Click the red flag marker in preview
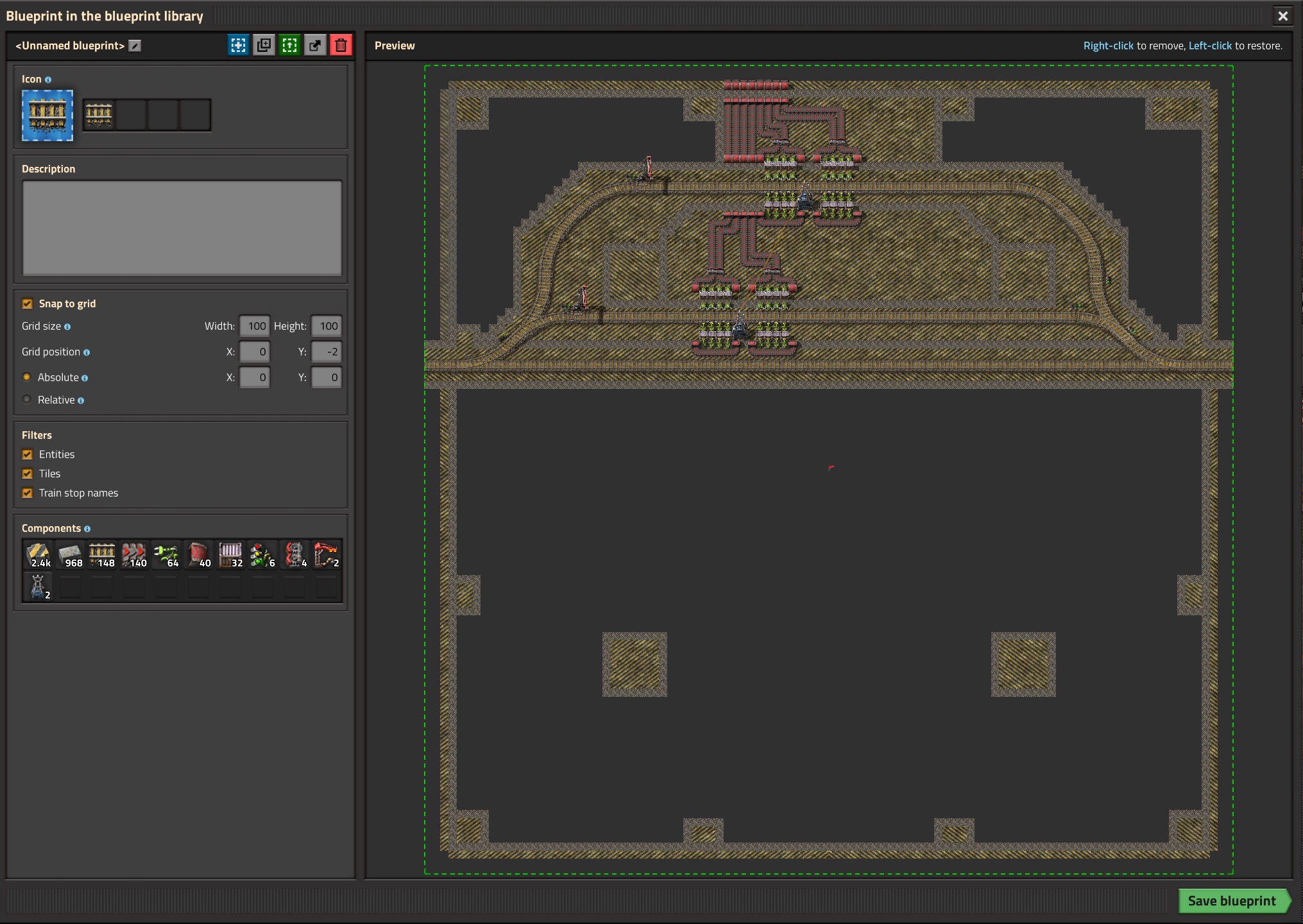 pos(831,468)
